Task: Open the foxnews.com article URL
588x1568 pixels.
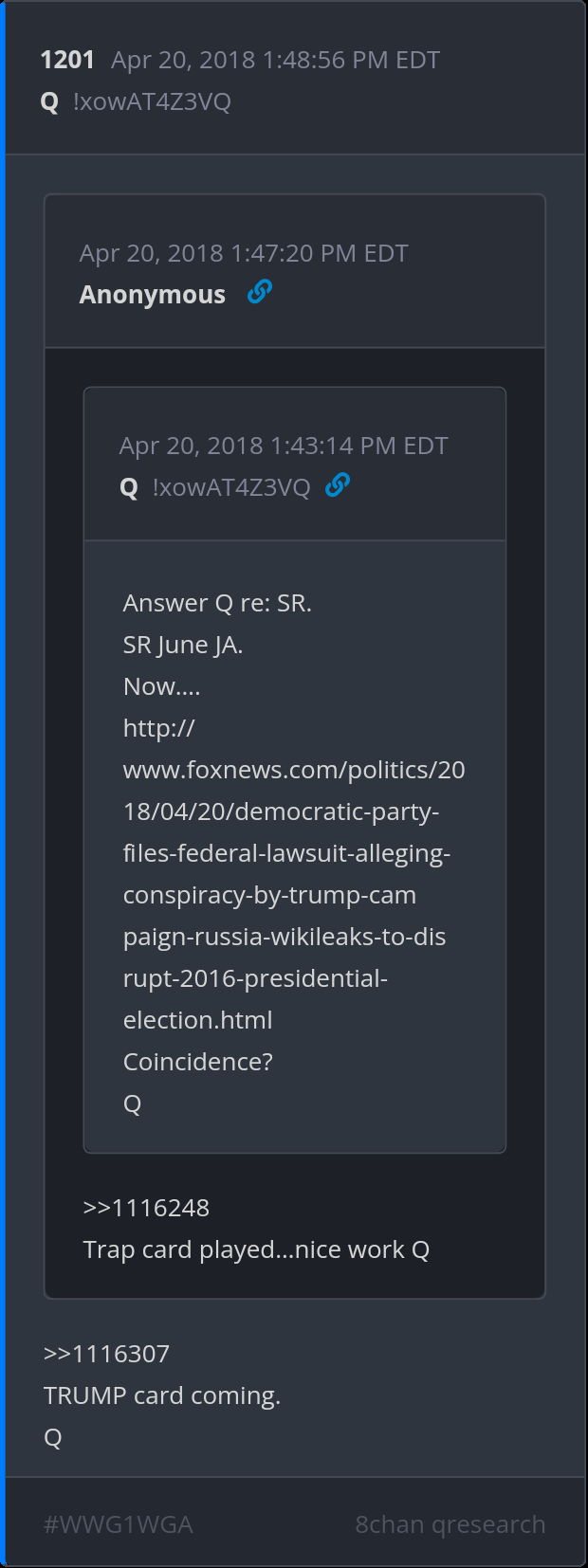Action: 294,874
